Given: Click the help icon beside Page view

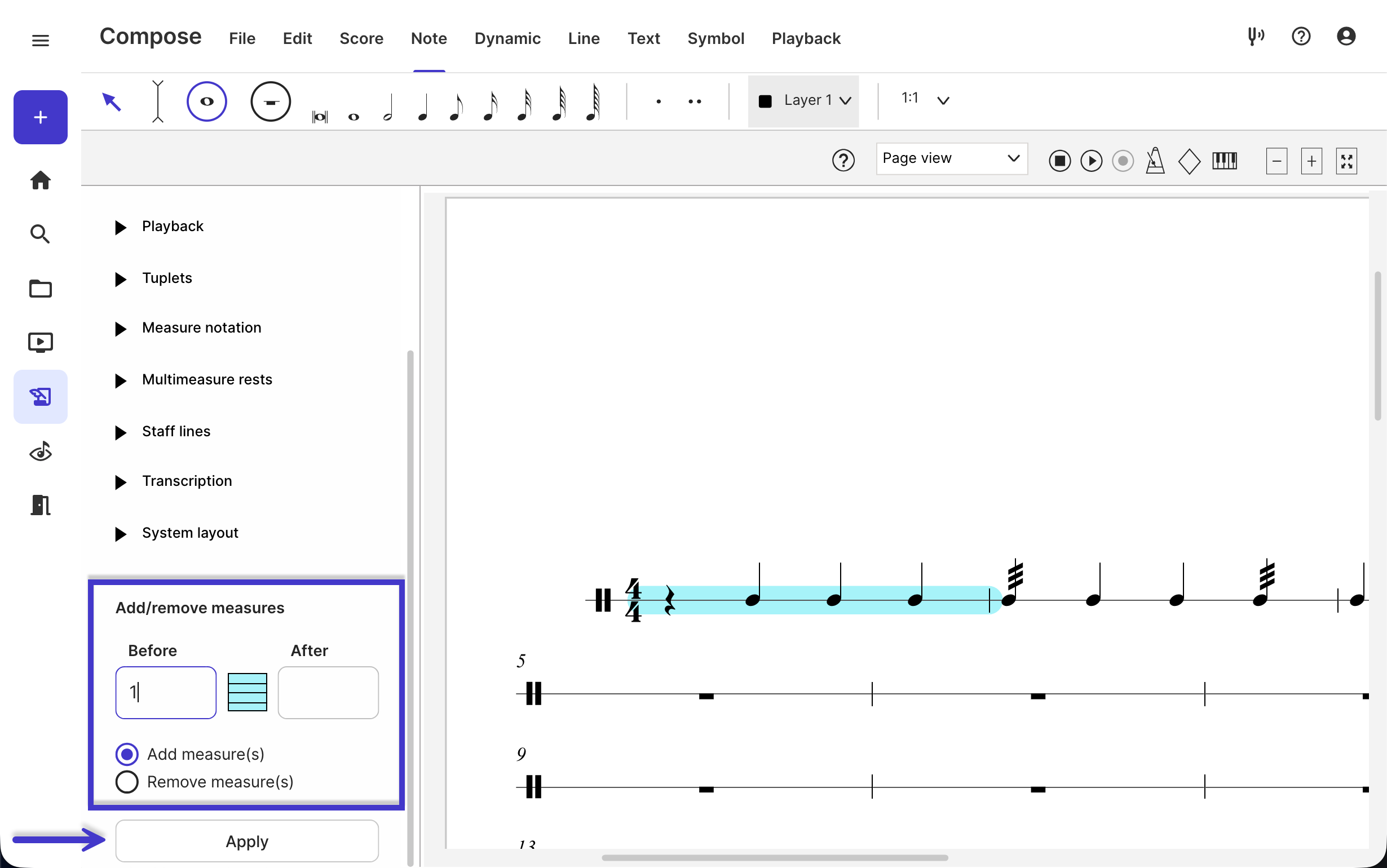Looking at the screenshot, I should pyautogui.click(x=843, y=161).
